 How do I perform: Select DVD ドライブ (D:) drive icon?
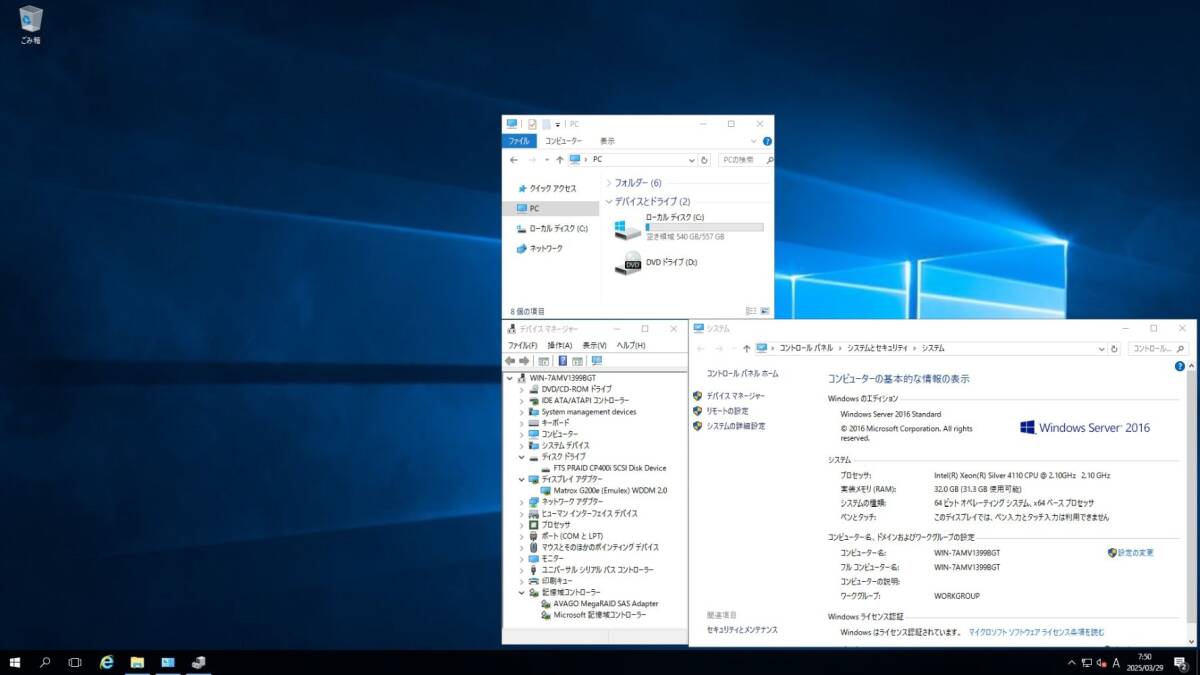coord(628,263)
